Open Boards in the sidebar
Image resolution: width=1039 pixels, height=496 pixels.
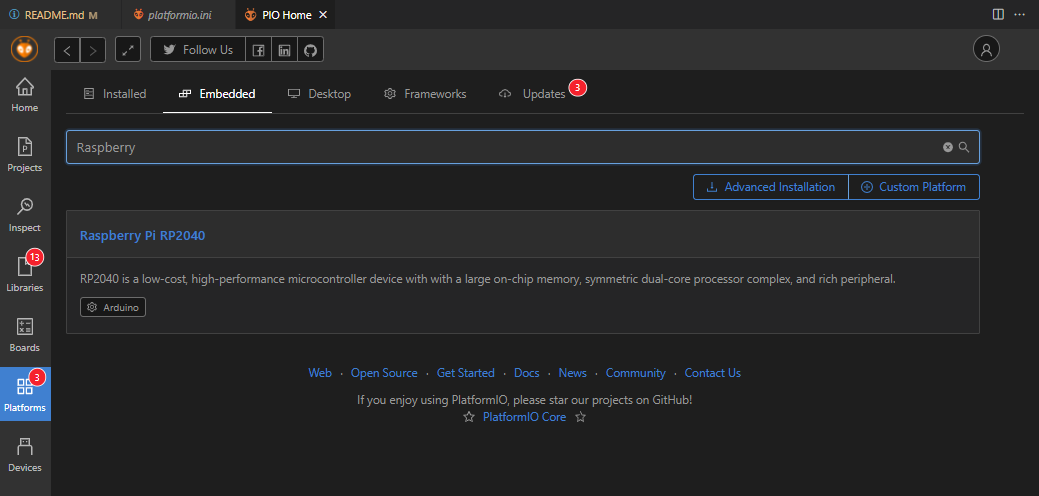(x=25, y=334)
